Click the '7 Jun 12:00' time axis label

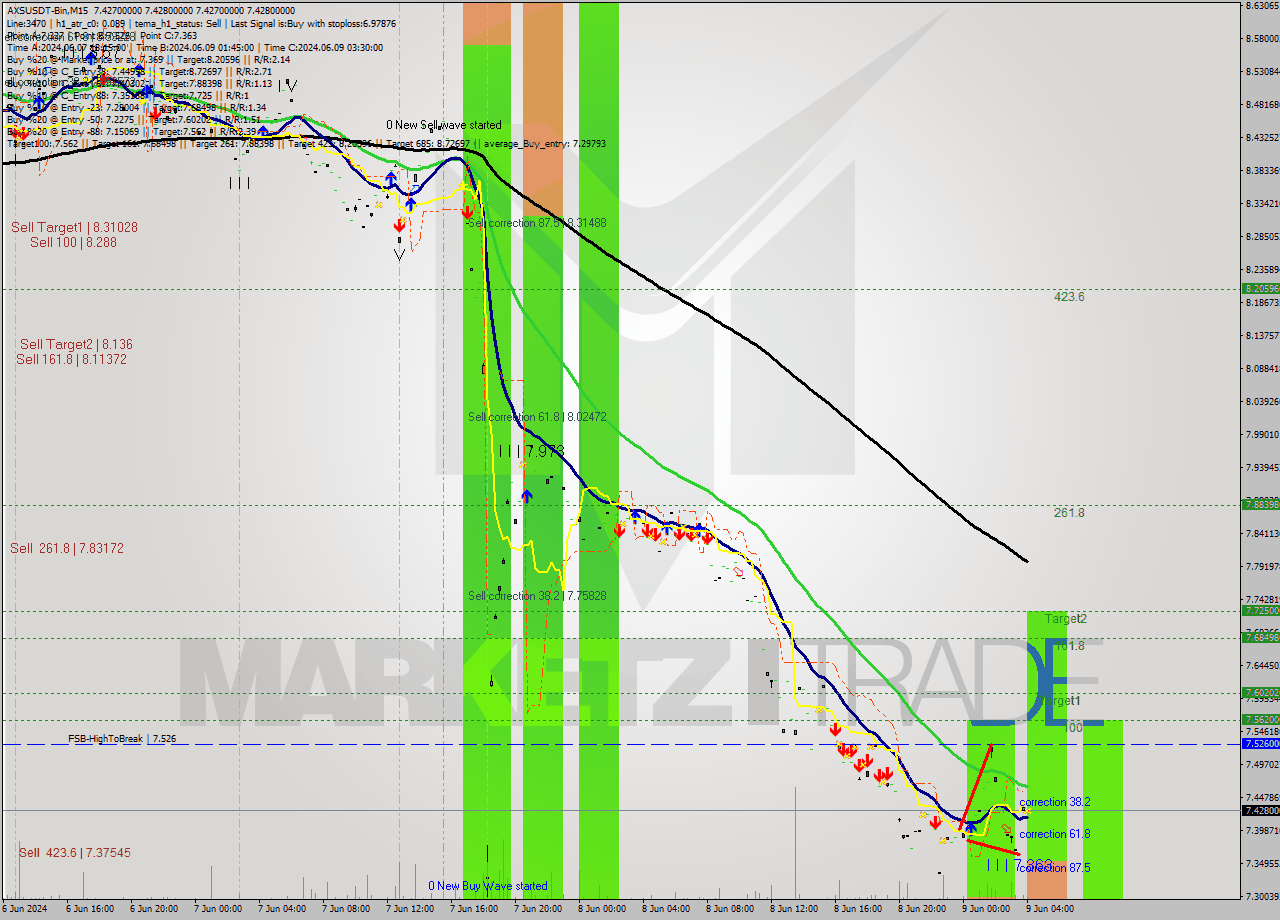[x=411, y=909]
